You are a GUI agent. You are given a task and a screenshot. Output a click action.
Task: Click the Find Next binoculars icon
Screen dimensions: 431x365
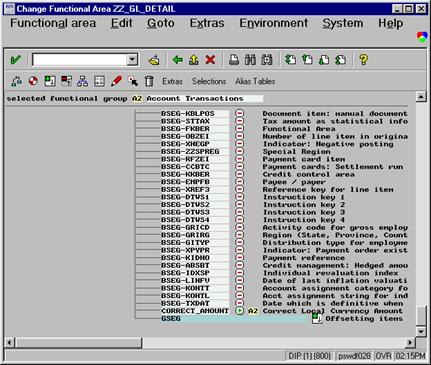click(x=267, y=60)
